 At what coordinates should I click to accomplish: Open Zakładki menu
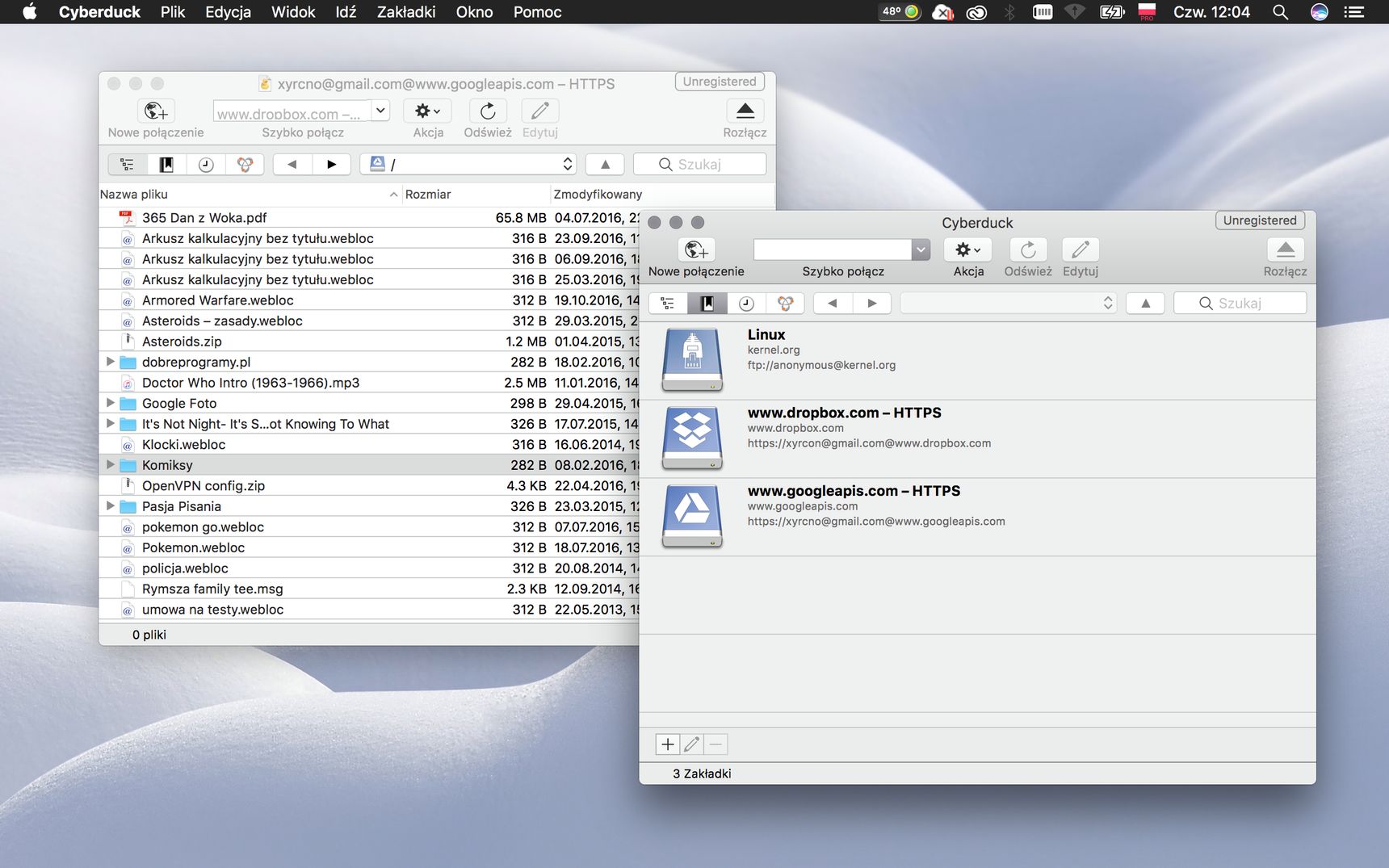click(406, 12)
